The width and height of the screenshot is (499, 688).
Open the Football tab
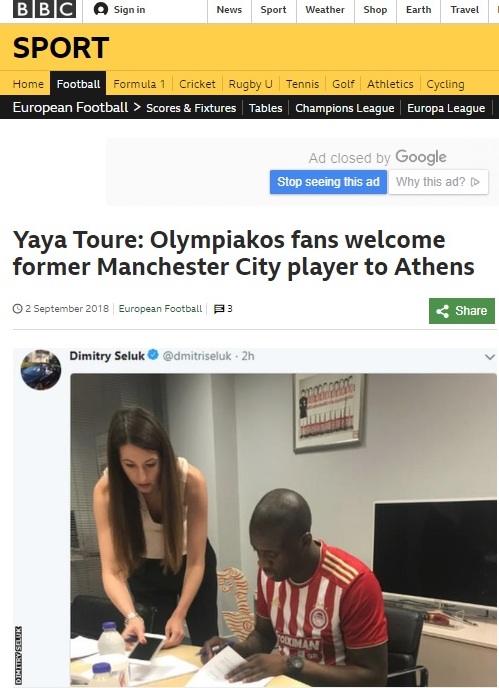point(78,83)
